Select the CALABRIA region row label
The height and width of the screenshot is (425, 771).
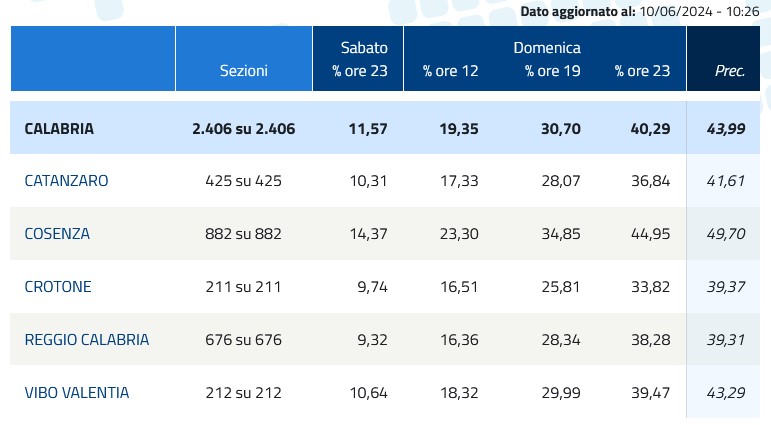[59, 128]
